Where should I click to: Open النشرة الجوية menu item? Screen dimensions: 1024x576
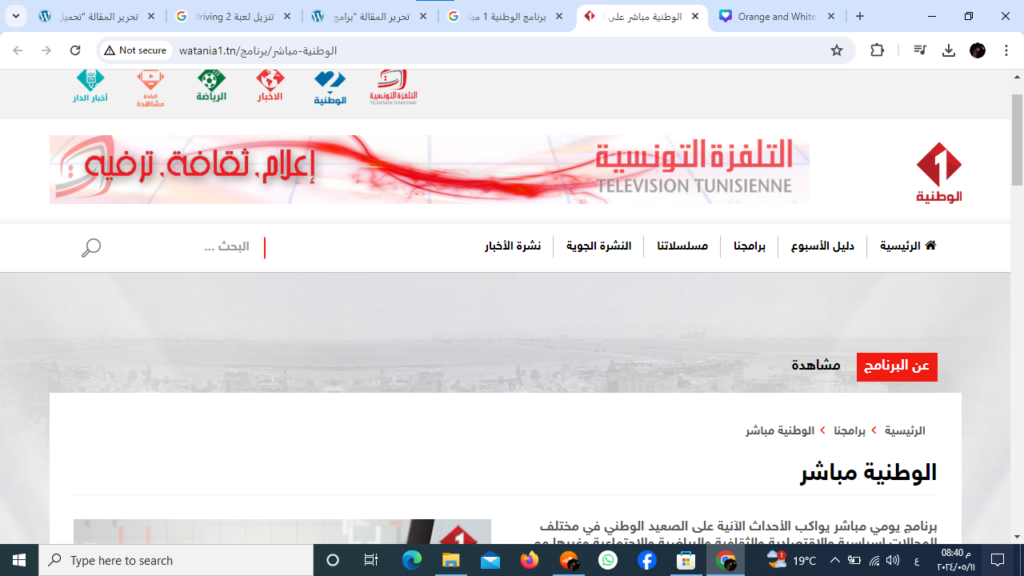(599, 246)
